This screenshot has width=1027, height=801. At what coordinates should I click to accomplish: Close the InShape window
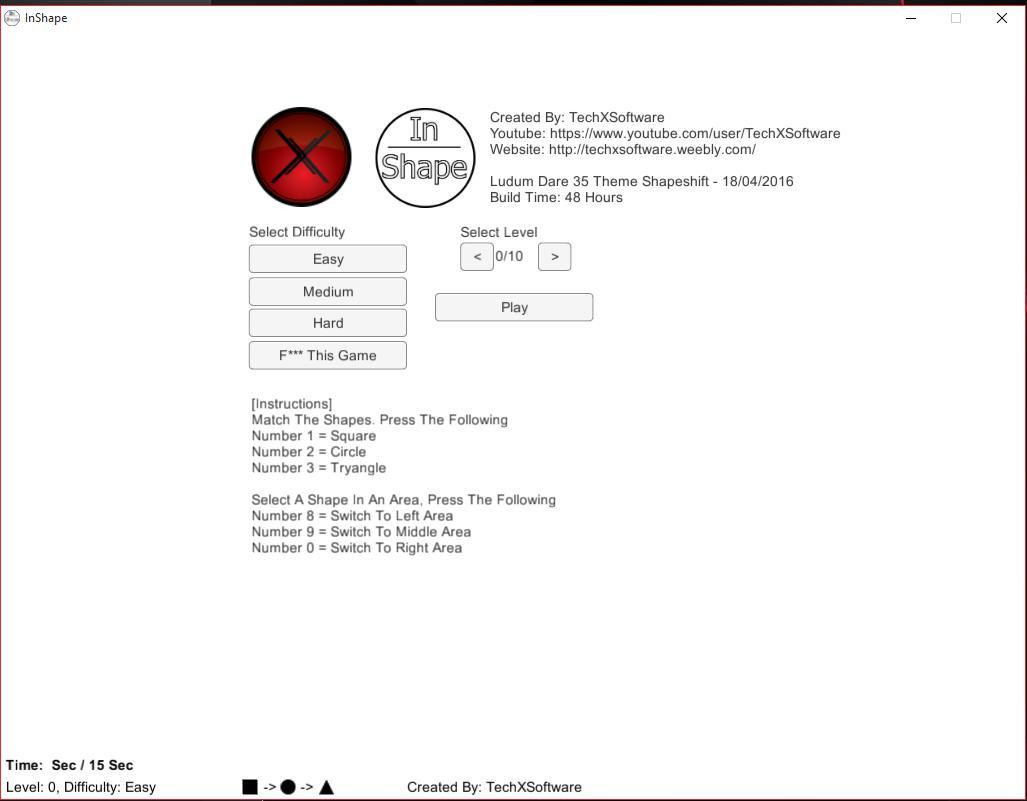(x=1001, y=18)
